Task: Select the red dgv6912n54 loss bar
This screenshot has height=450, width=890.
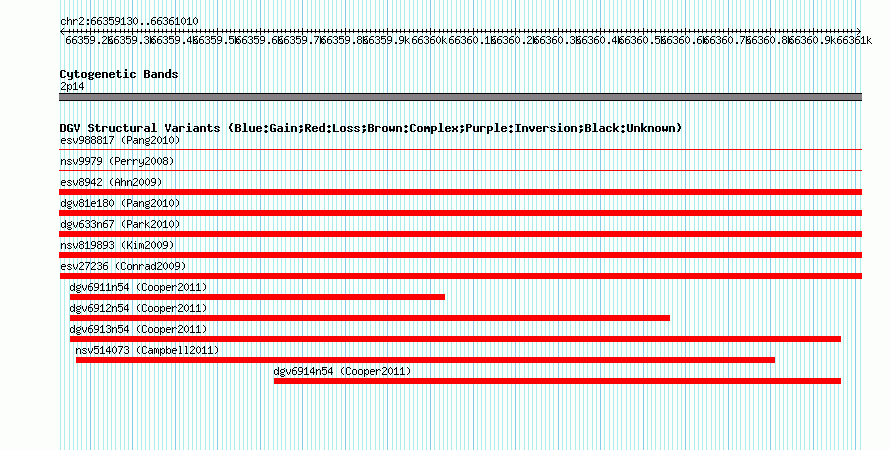Action: click(x=370, y=318)
